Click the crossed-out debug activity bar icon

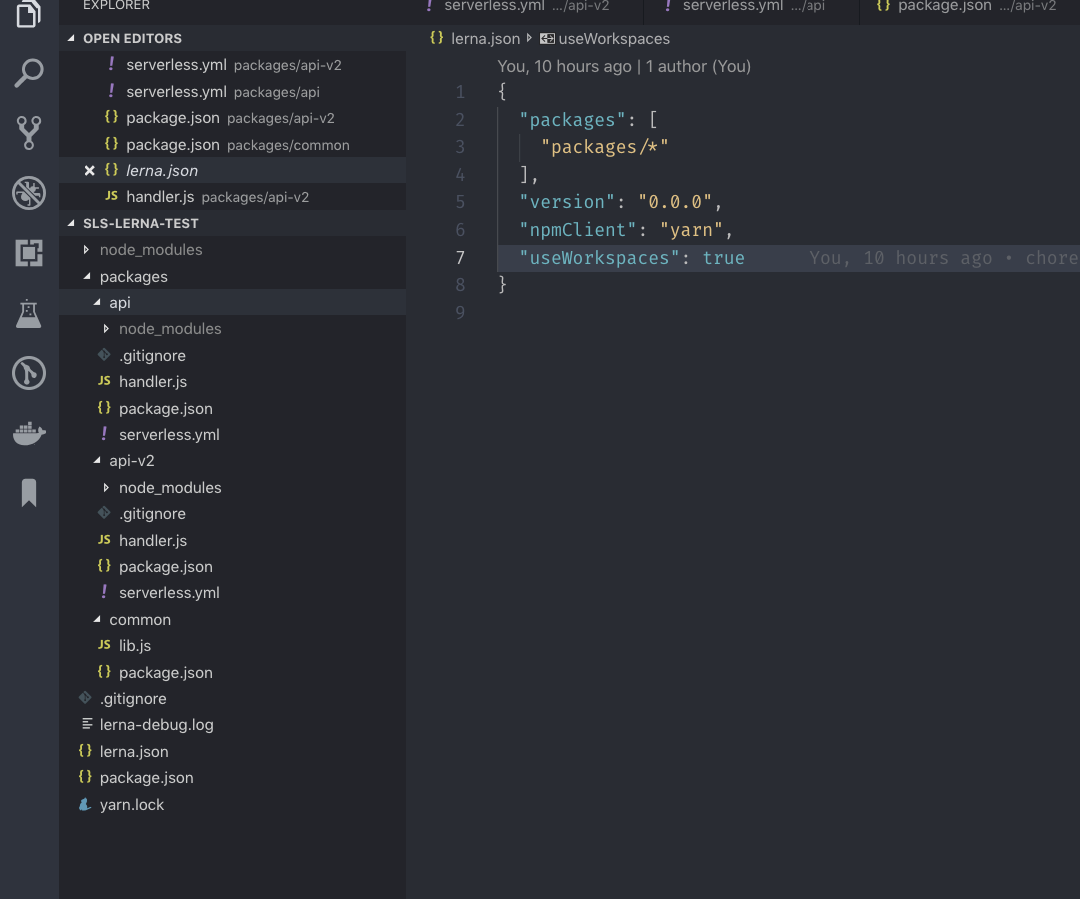pos(29,195)
